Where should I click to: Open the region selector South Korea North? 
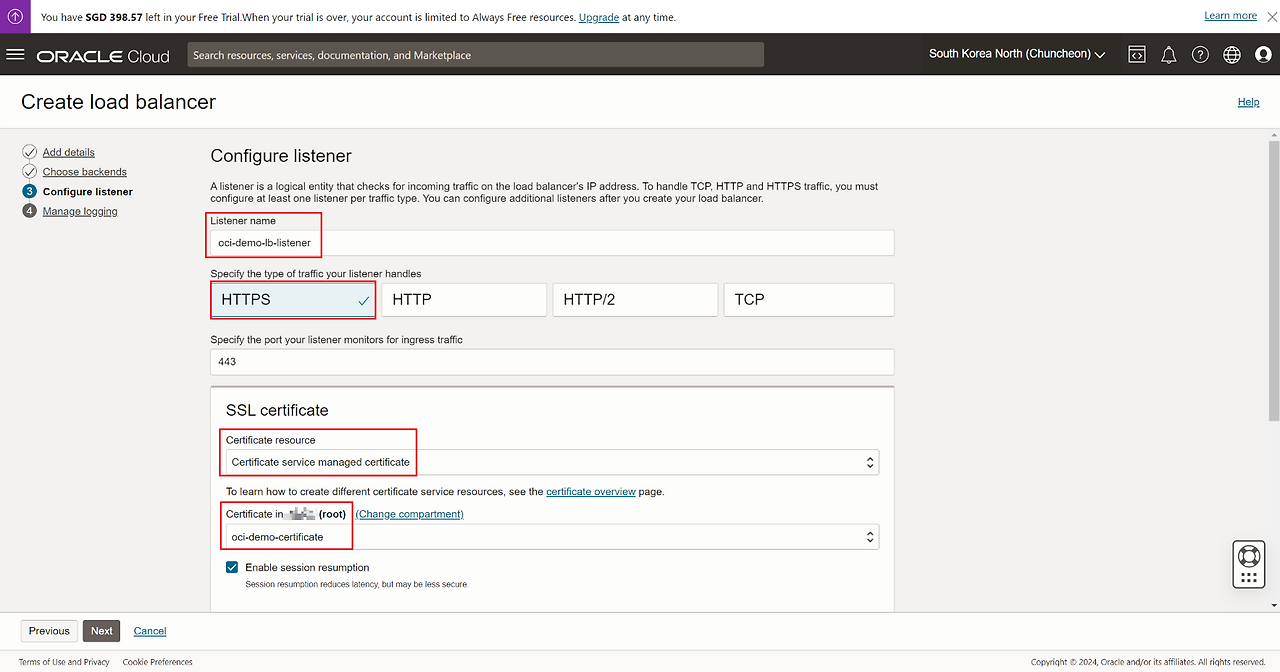(1017, 54)
